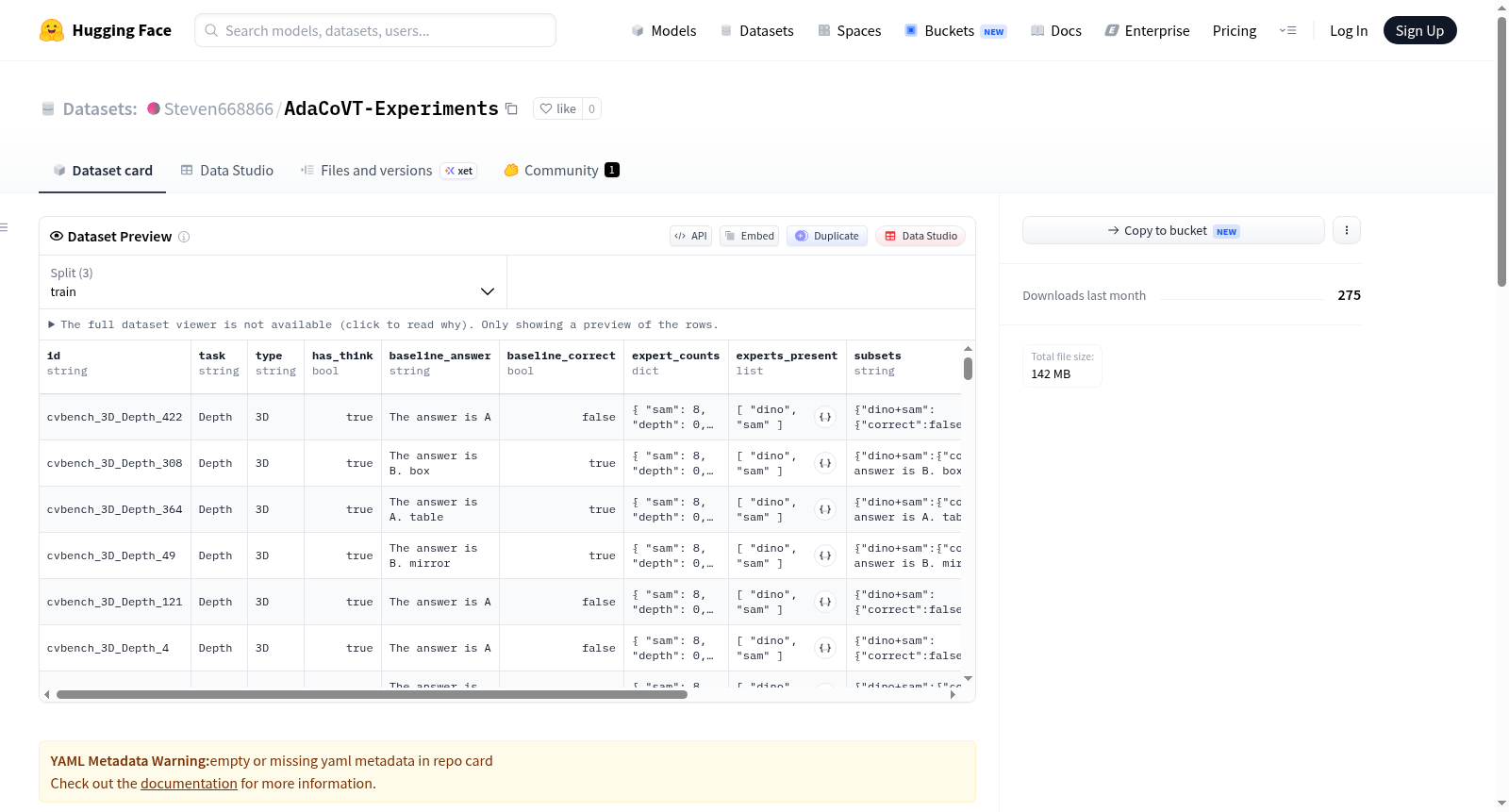Click the info icon beside Dataset Preview
Screen dimensions: 1509x812
184,237
